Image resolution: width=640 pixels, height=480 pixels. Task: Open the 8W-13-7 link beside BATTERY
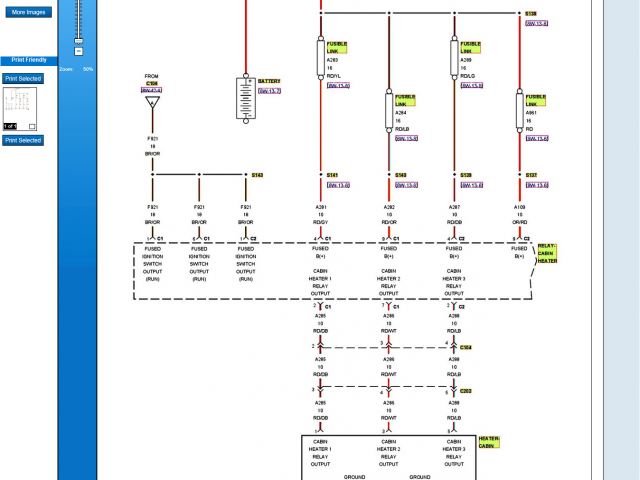pyautogui.click(x=269, y=91)
